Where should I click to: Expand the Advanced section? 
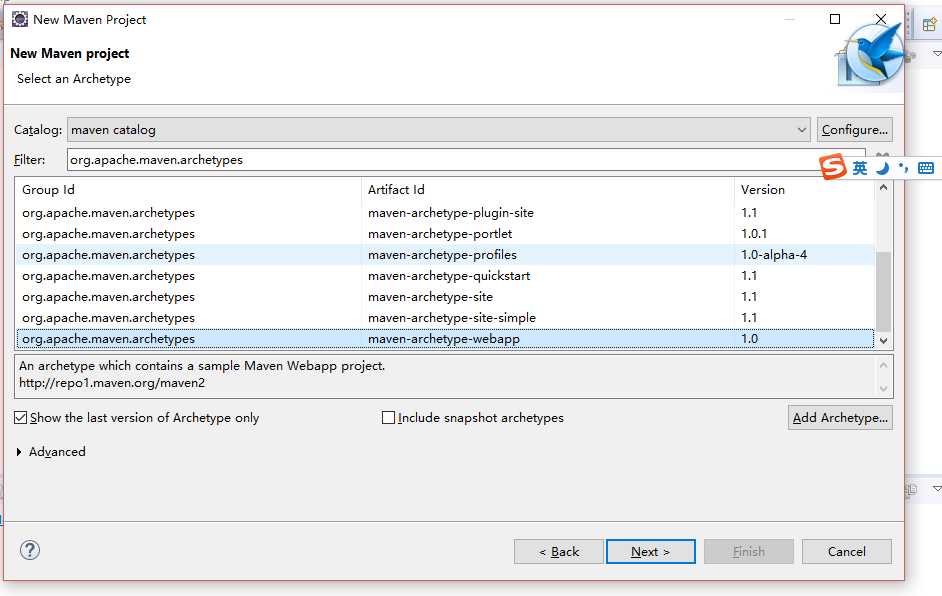coord(19,452)
